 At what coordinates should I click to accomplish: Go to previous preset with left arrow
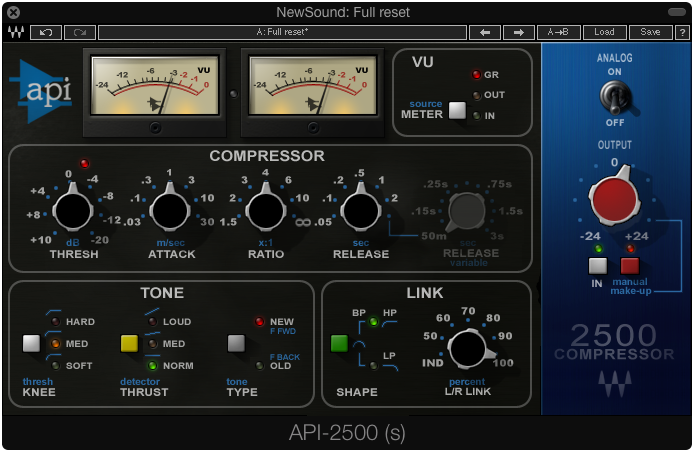[485, 32]
